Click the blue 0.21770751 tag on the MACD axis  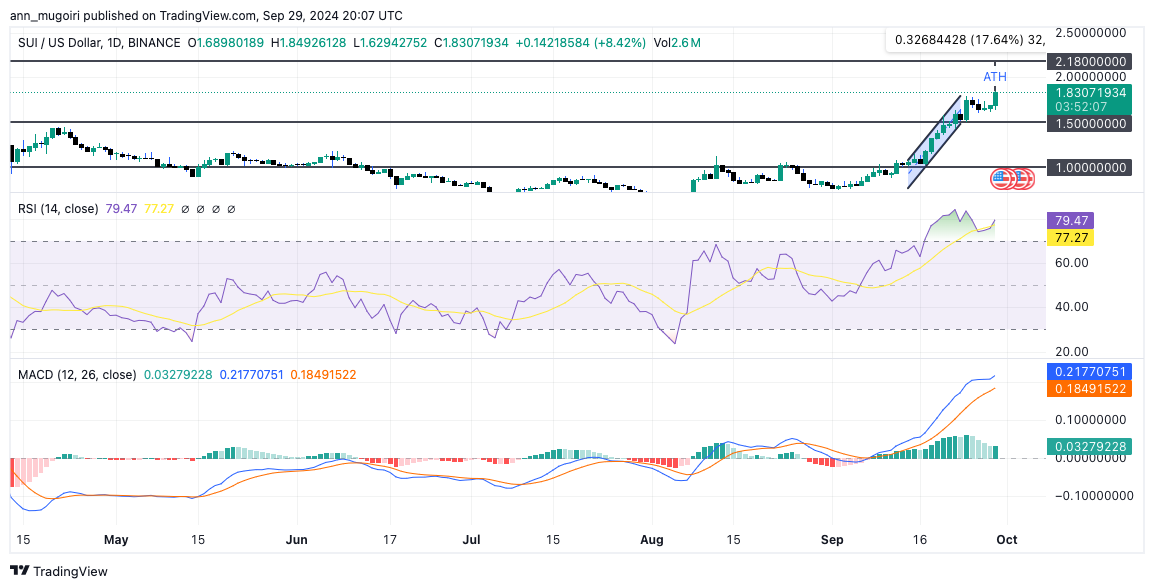point(1089,372)
